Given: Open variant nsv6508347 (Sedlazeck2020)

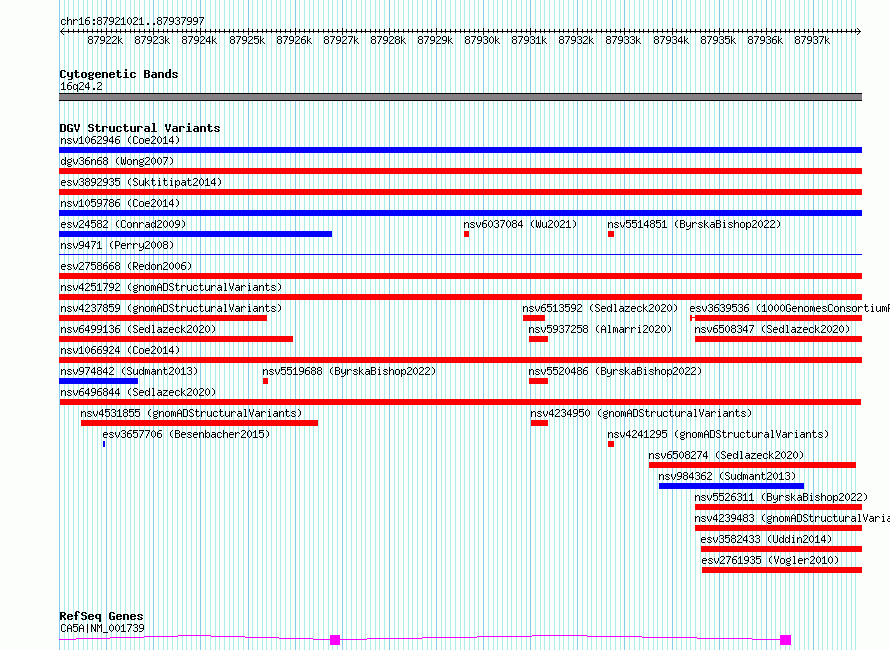Looking at the screenshot, I should coord(772,329).
